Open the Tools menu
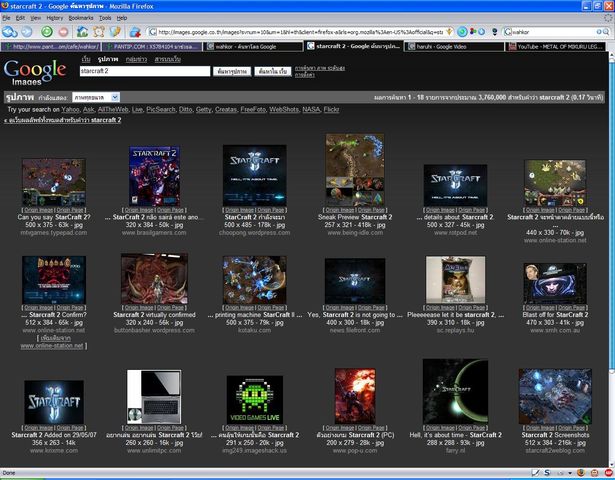 point(105,18)
